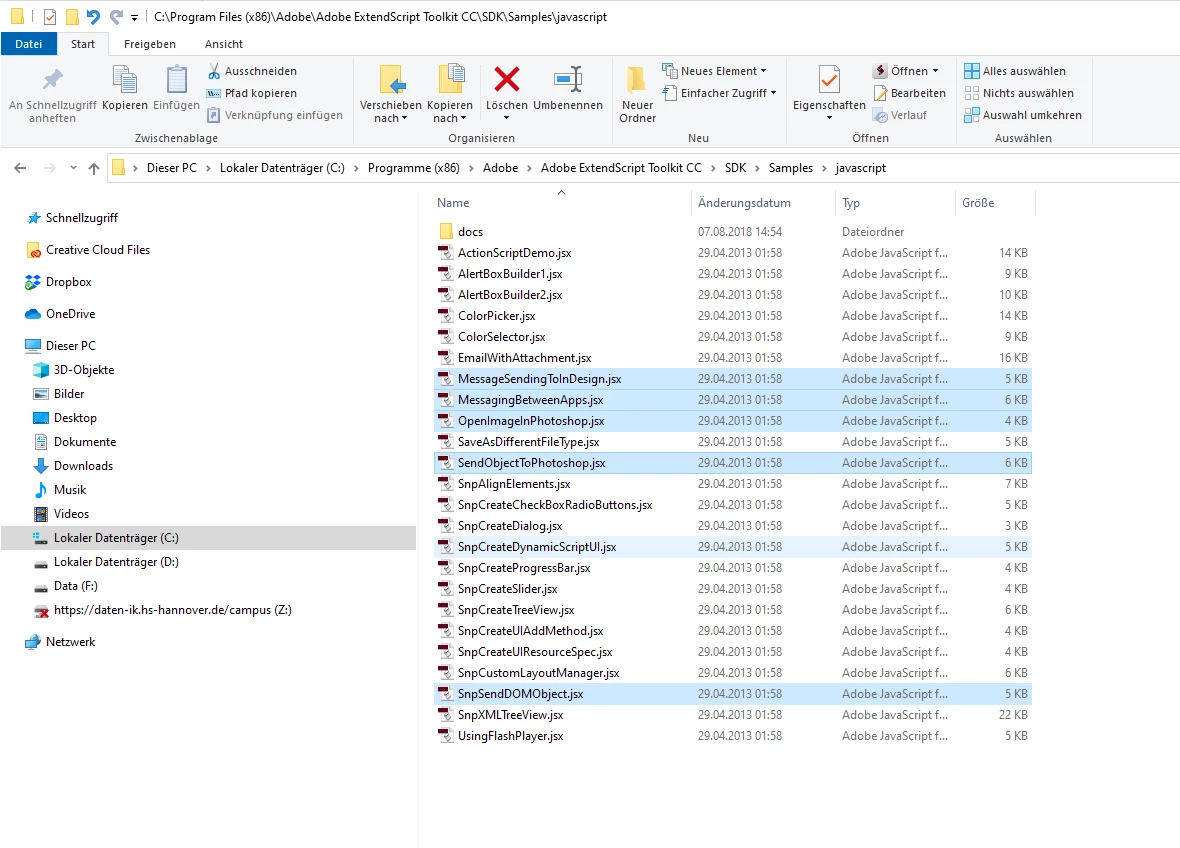1180x848 pixels.
Task: Select Schnellzugriff in navigation pane
Action: [208, 218]
